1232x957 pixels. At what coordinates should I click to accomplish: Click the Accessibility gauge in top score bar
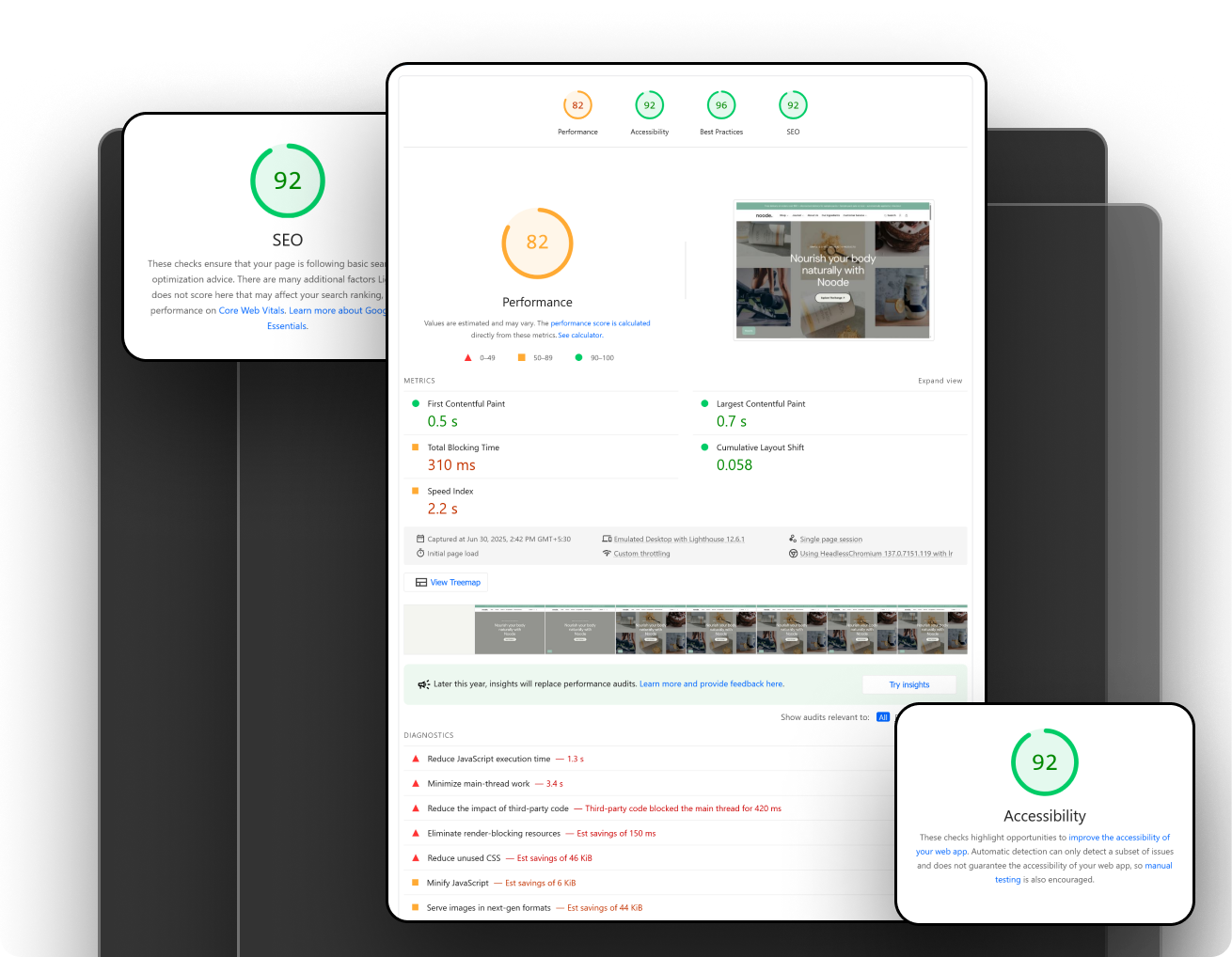(649, 105)
